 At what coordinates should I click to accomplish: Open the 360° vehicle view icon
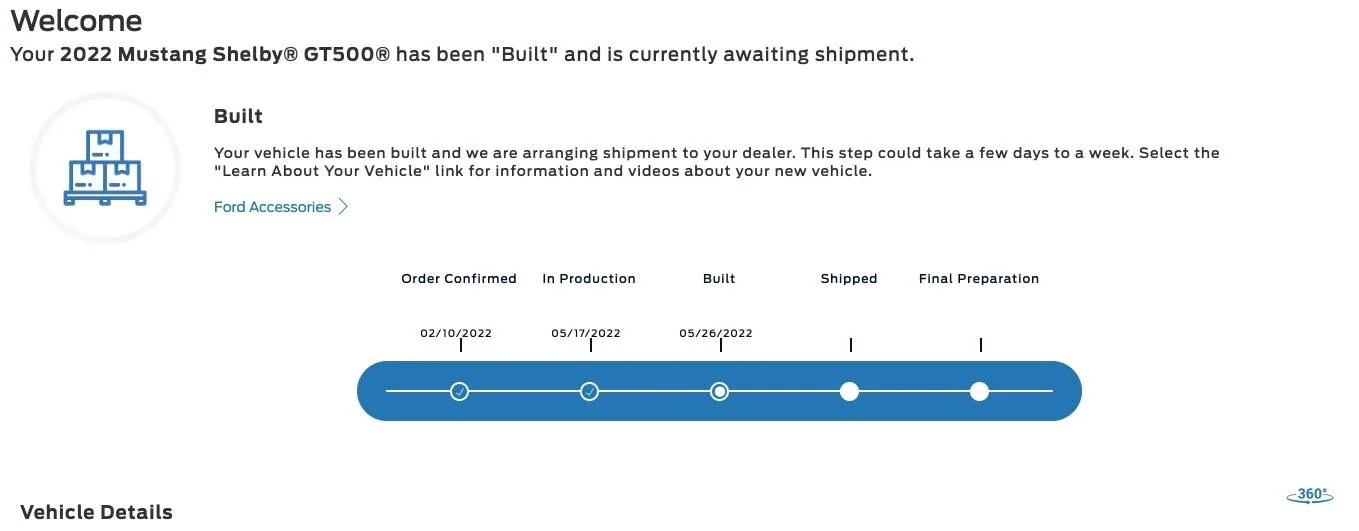click(x=1309, y=495)
